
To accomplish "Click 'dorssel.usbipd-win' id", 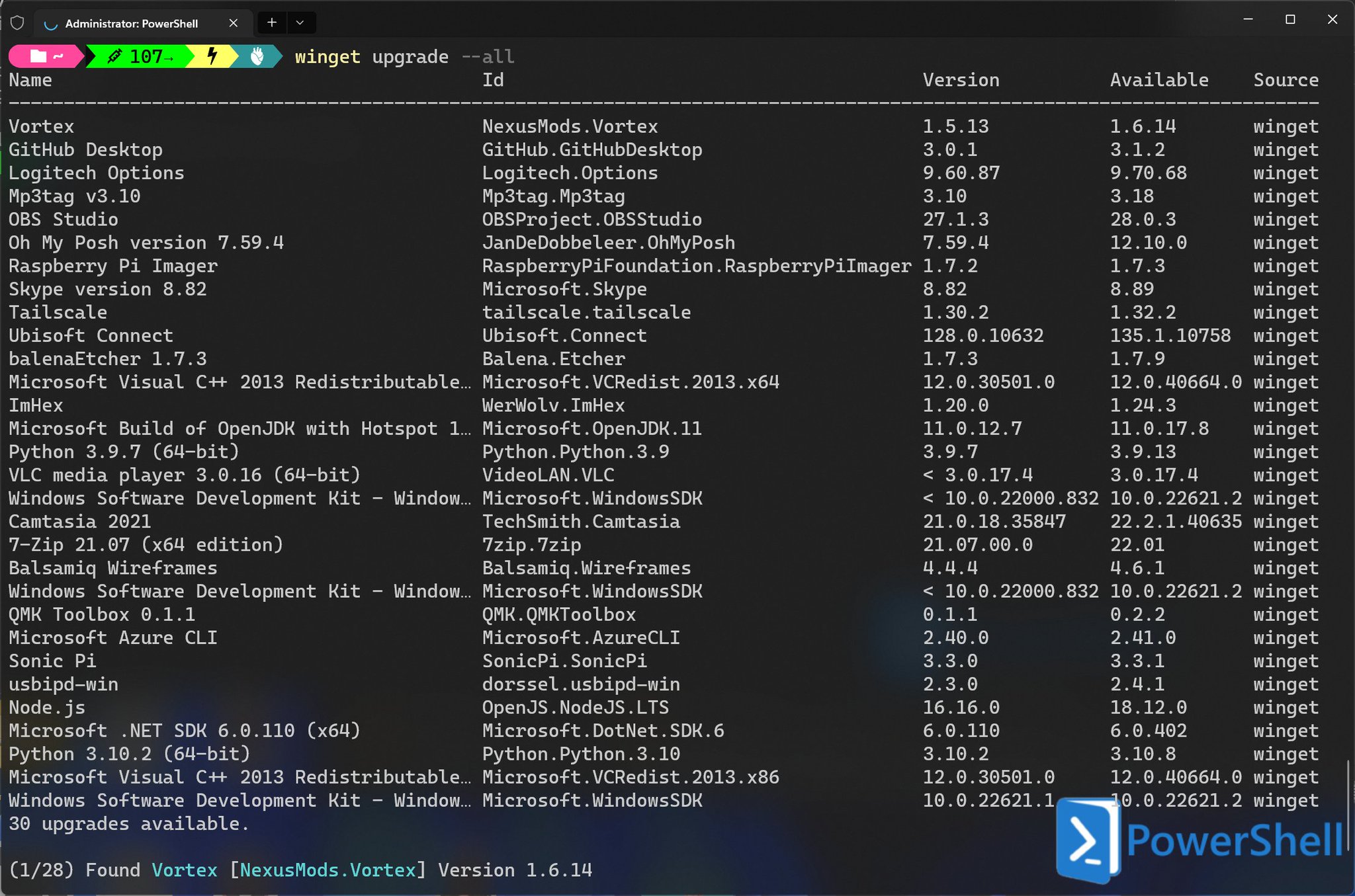I will (581, 684).
